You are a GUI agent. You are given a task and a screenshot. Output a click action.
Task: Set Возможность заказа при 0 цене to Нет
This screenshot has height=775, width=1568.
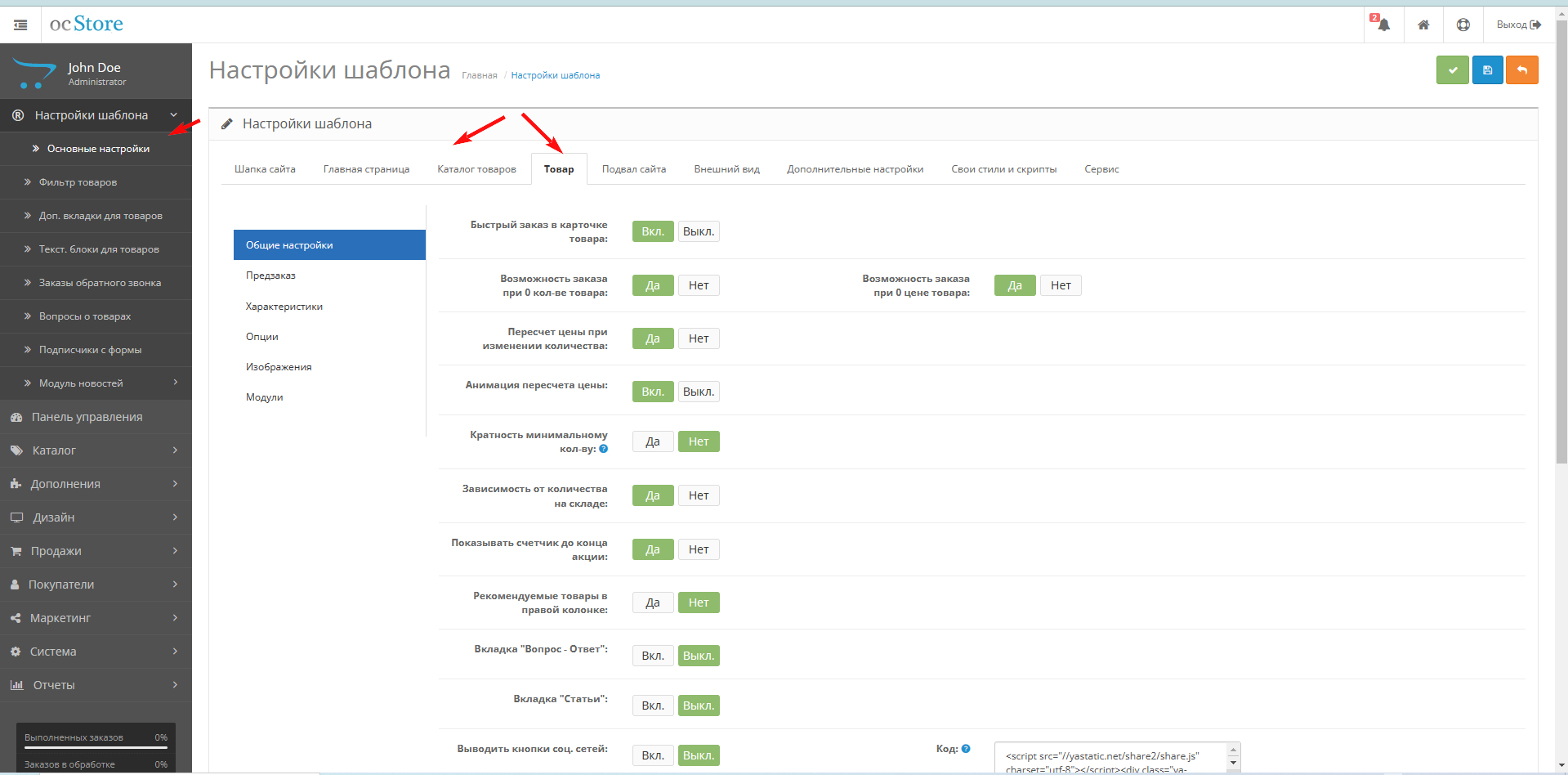(x=1061, y=285)
